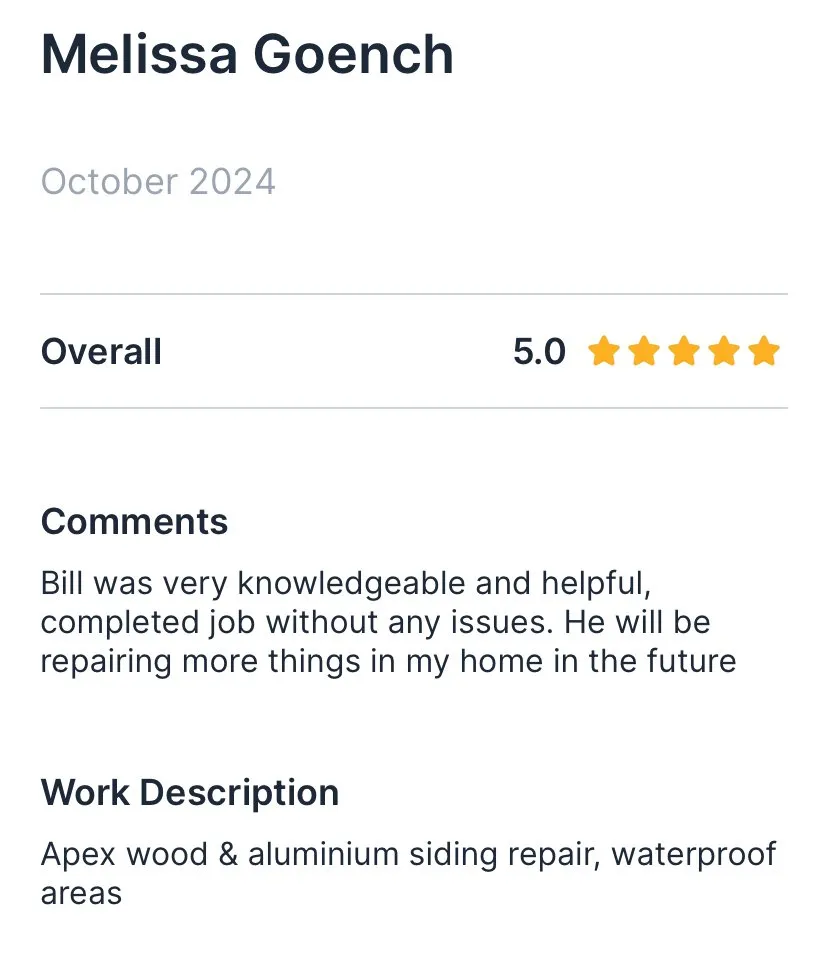Screen dimensions: 828x974
Task: Select the fourth rating star
Action: click(723, 352)
